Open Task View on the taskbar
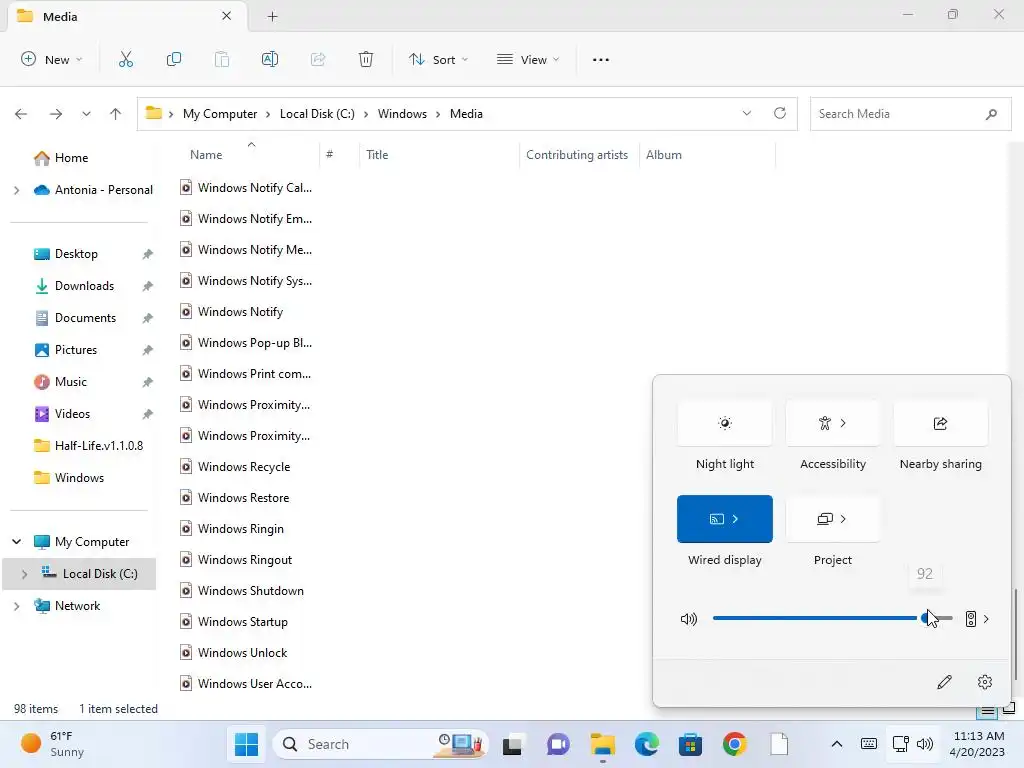 tap(513, 744)
